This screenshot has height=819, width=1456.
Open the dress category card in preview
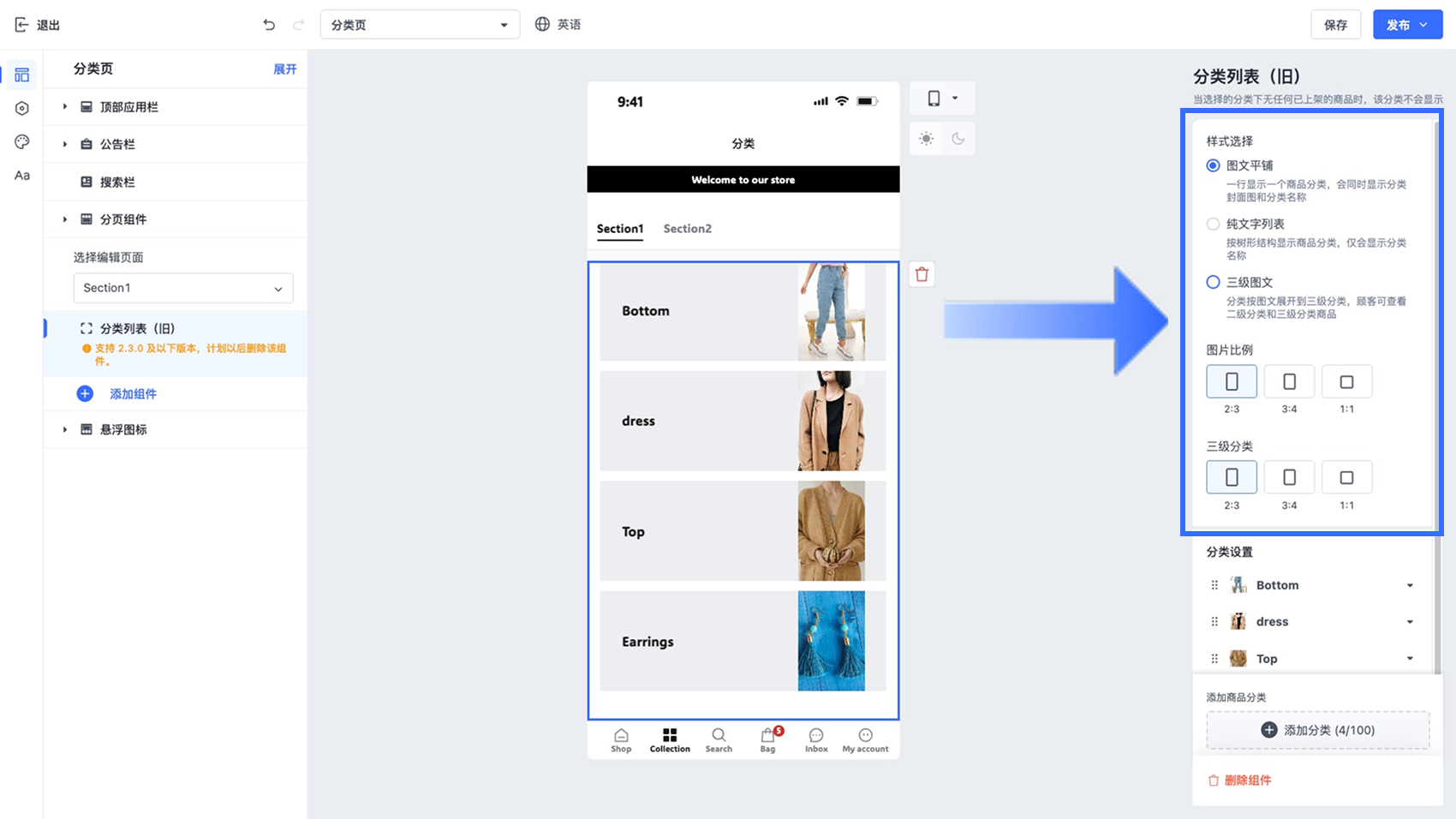[x=743, y=421]
